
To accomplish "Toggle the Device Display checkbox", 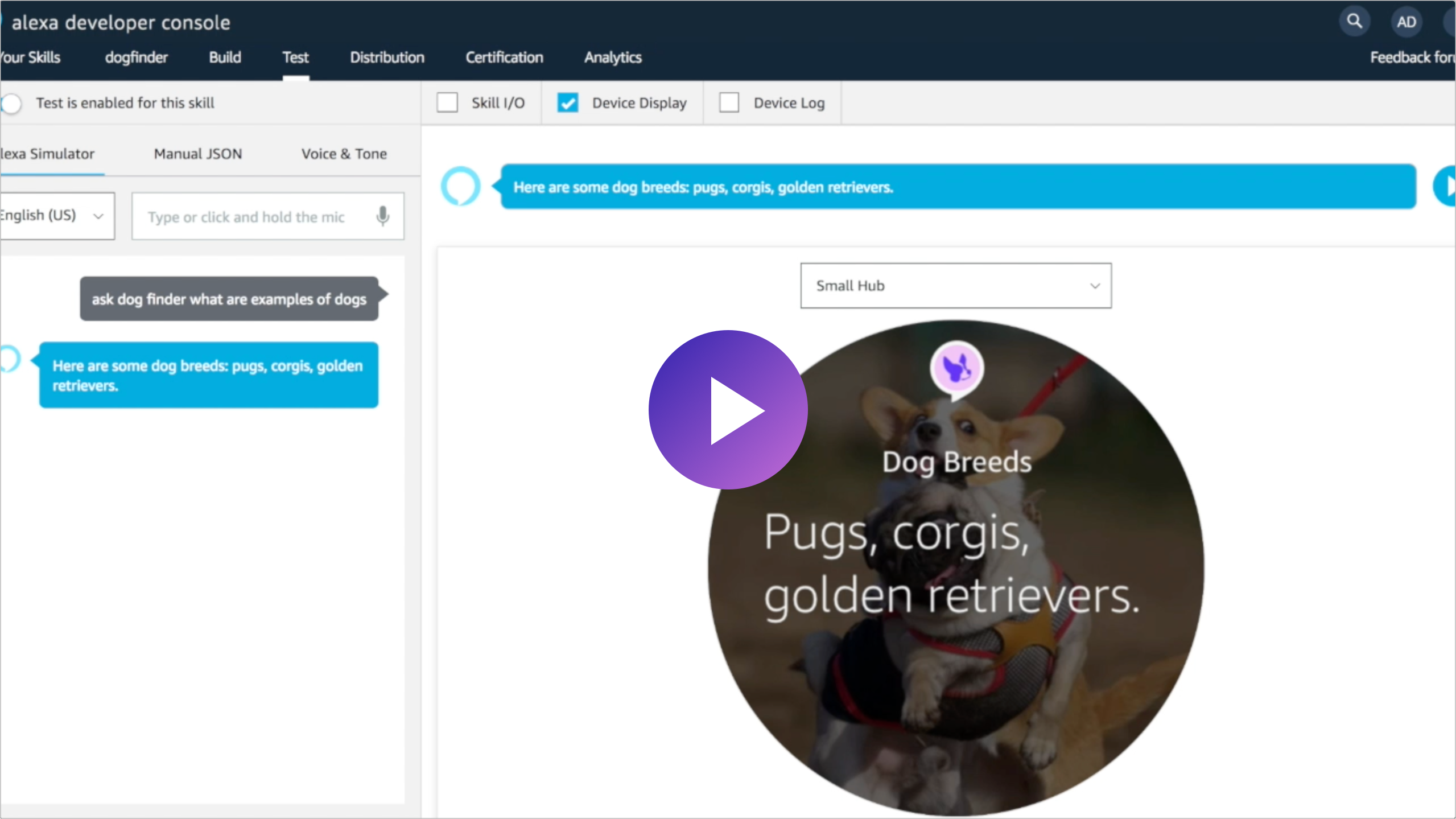I will (x=568, y=102).
